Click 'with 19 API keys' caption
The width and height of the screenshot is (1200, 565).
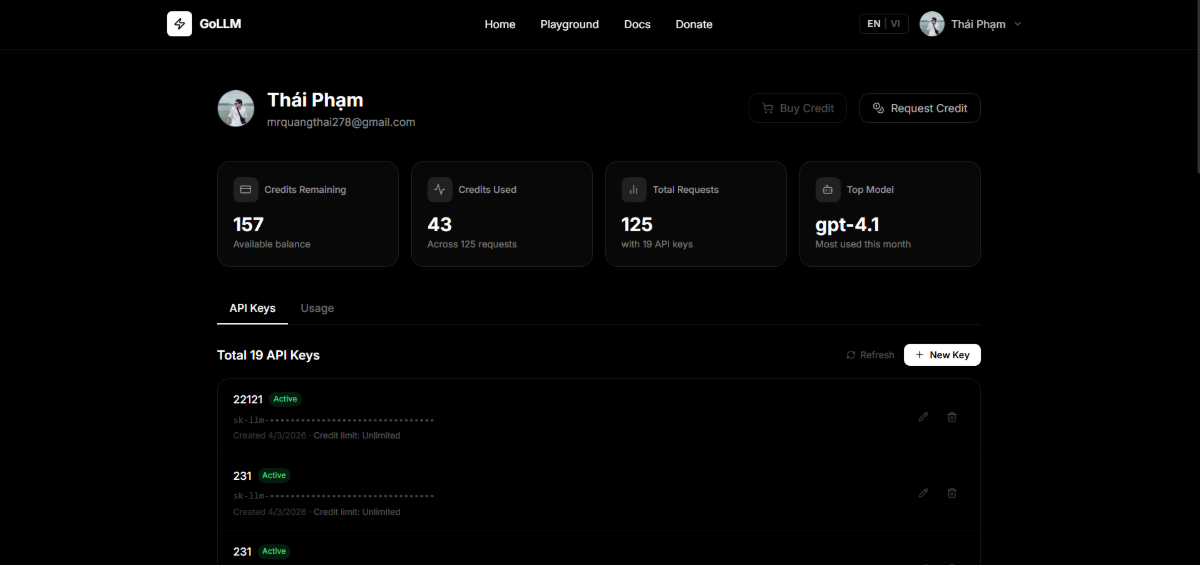click(657, 244)
